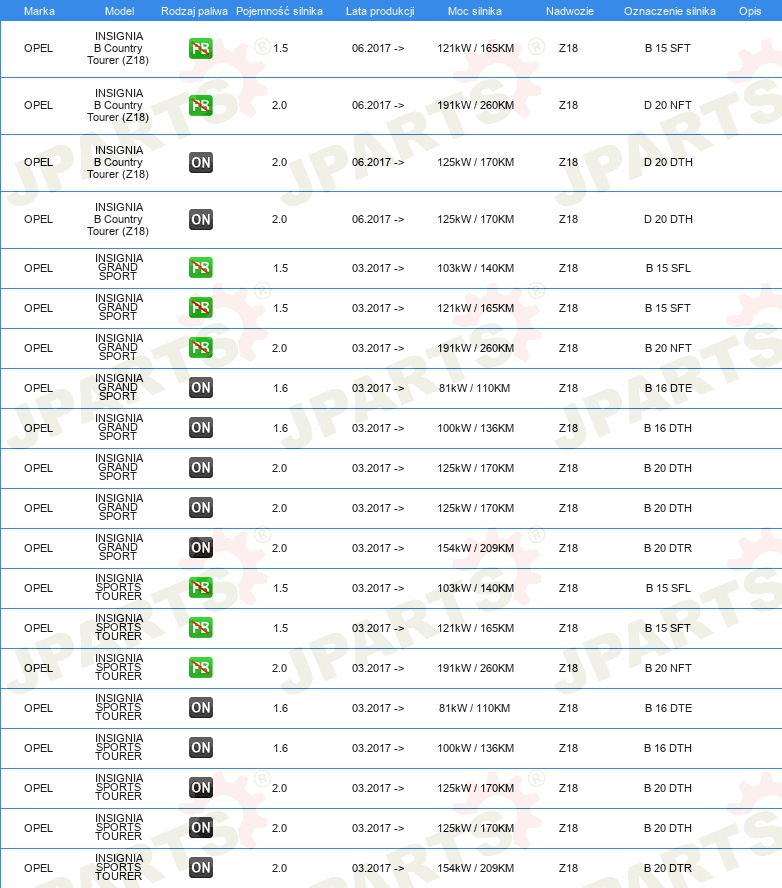
Task: Click 06.2017 production date in D 20 NFT row
Action: pyautogui.click(x=378, y=105)
